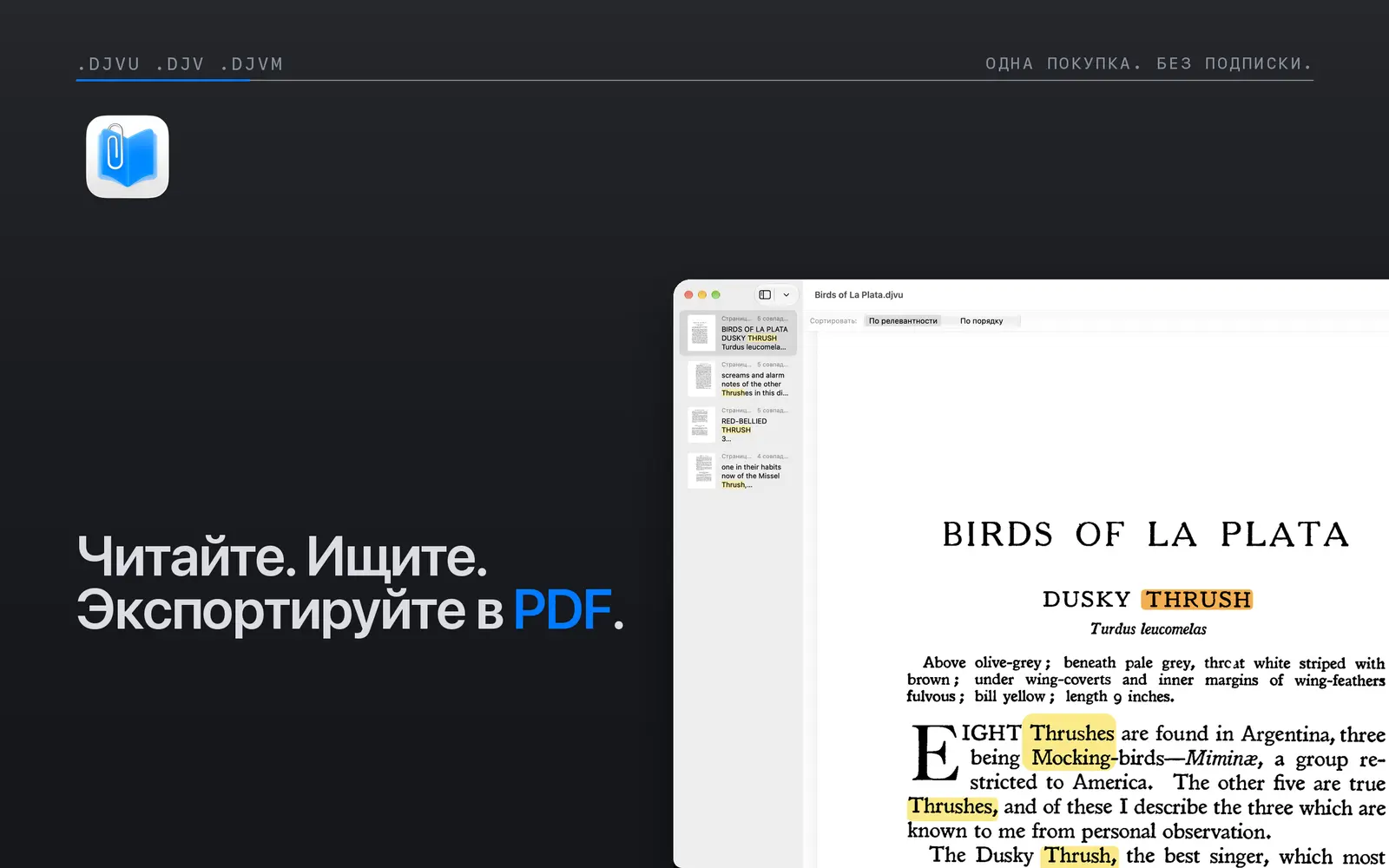Viewport: 1389px width, 868px height.
Task: Click the 'Сортировать:' label
Action: pyautogui.click(x=833, y=321)
